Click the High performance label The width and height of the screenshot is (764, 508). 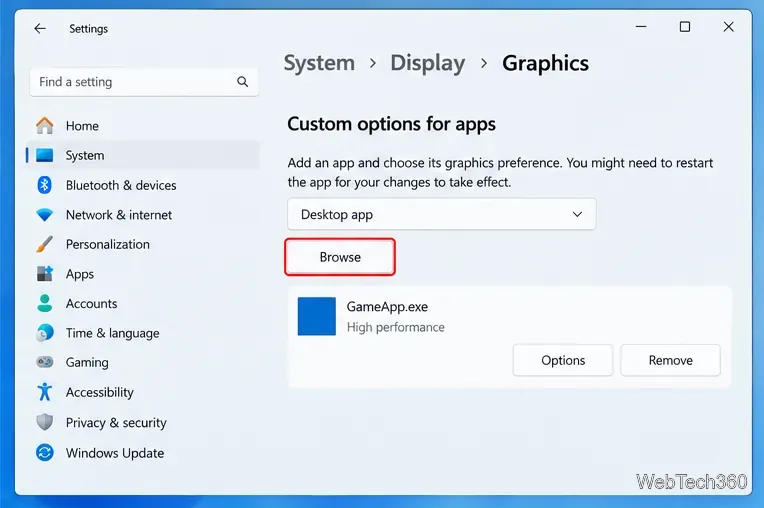click(x=396, y=327)
